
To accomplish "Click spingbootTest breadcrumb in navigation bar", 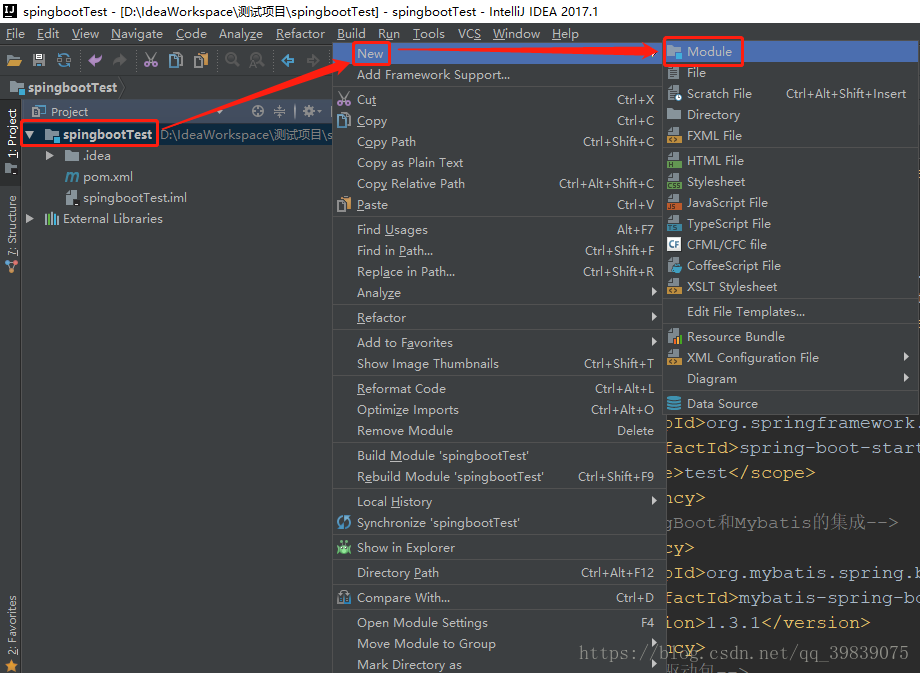I will tap(65, 88).
